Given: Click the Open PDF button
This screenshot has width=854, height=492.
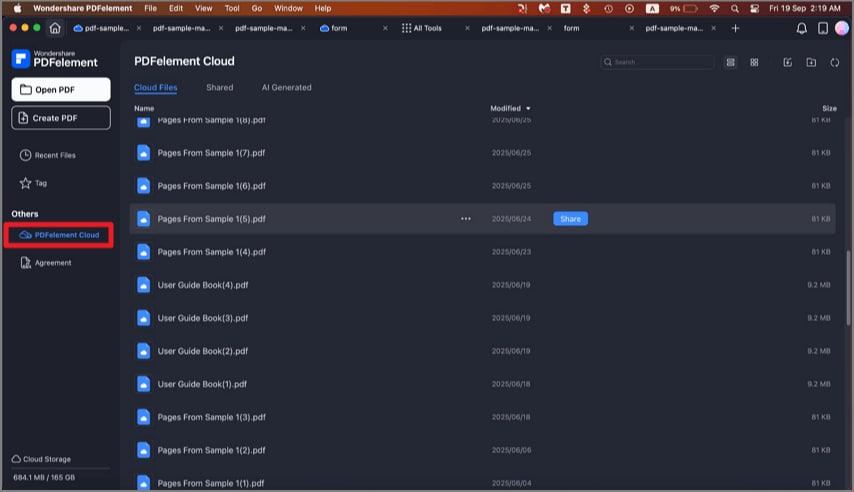Looking at the screenshot, I should coord(60,89).
